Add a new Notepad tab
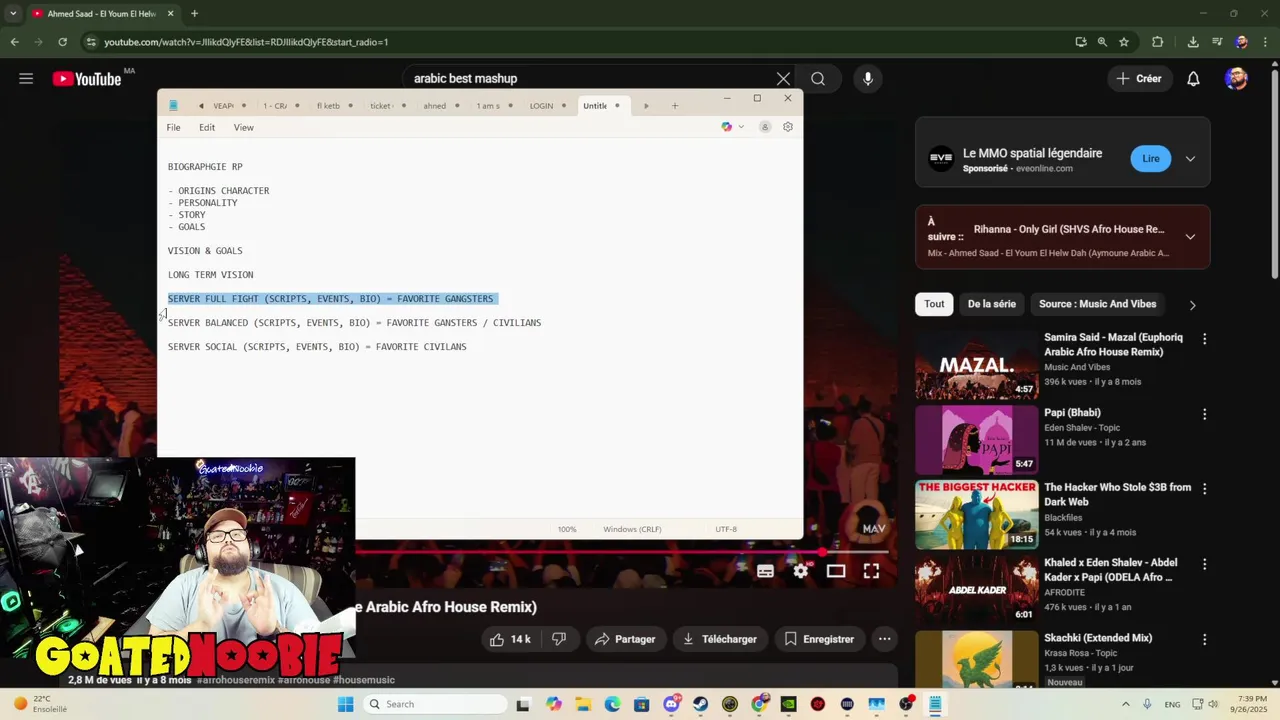Image resolution: width=1280 pixels, height=720 pixels. pos(675,105)
